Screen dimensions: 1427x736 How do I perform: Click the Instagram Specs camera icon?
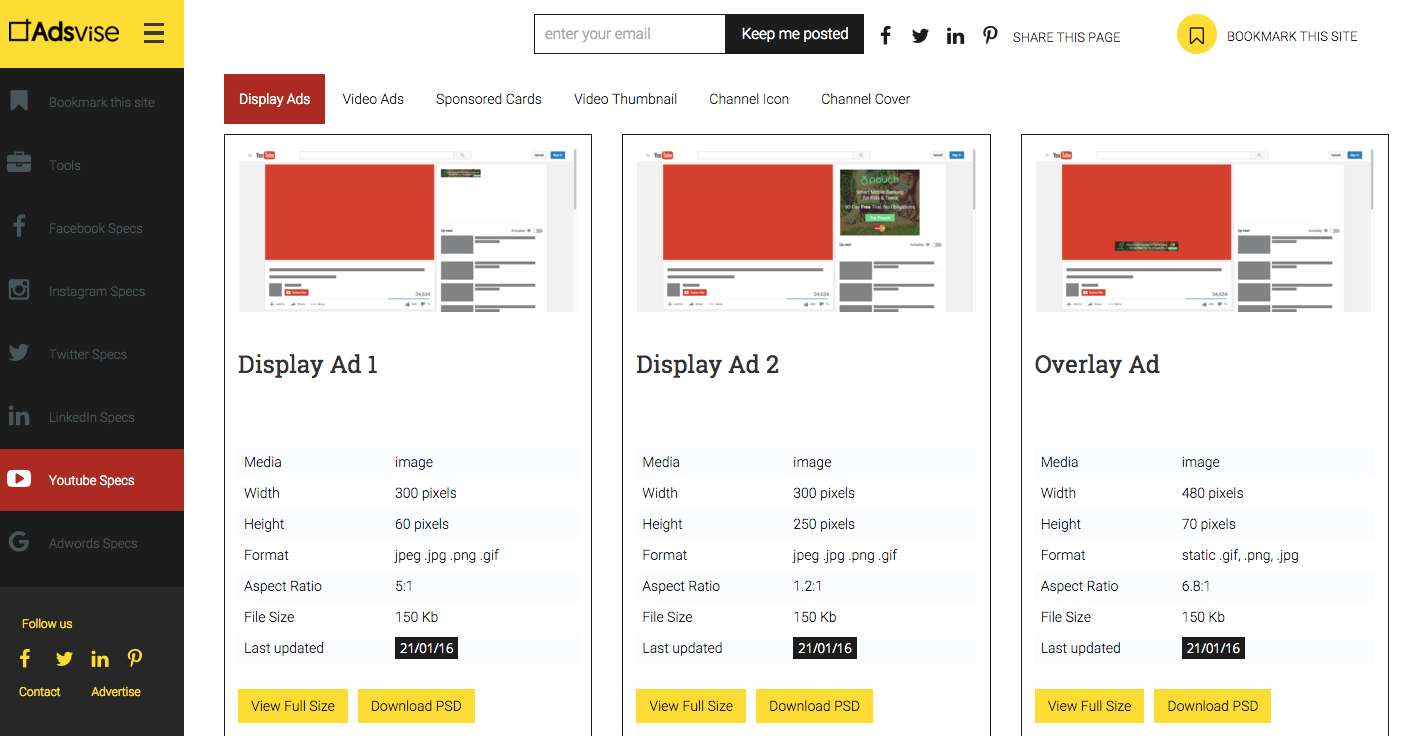click(19, 290)
